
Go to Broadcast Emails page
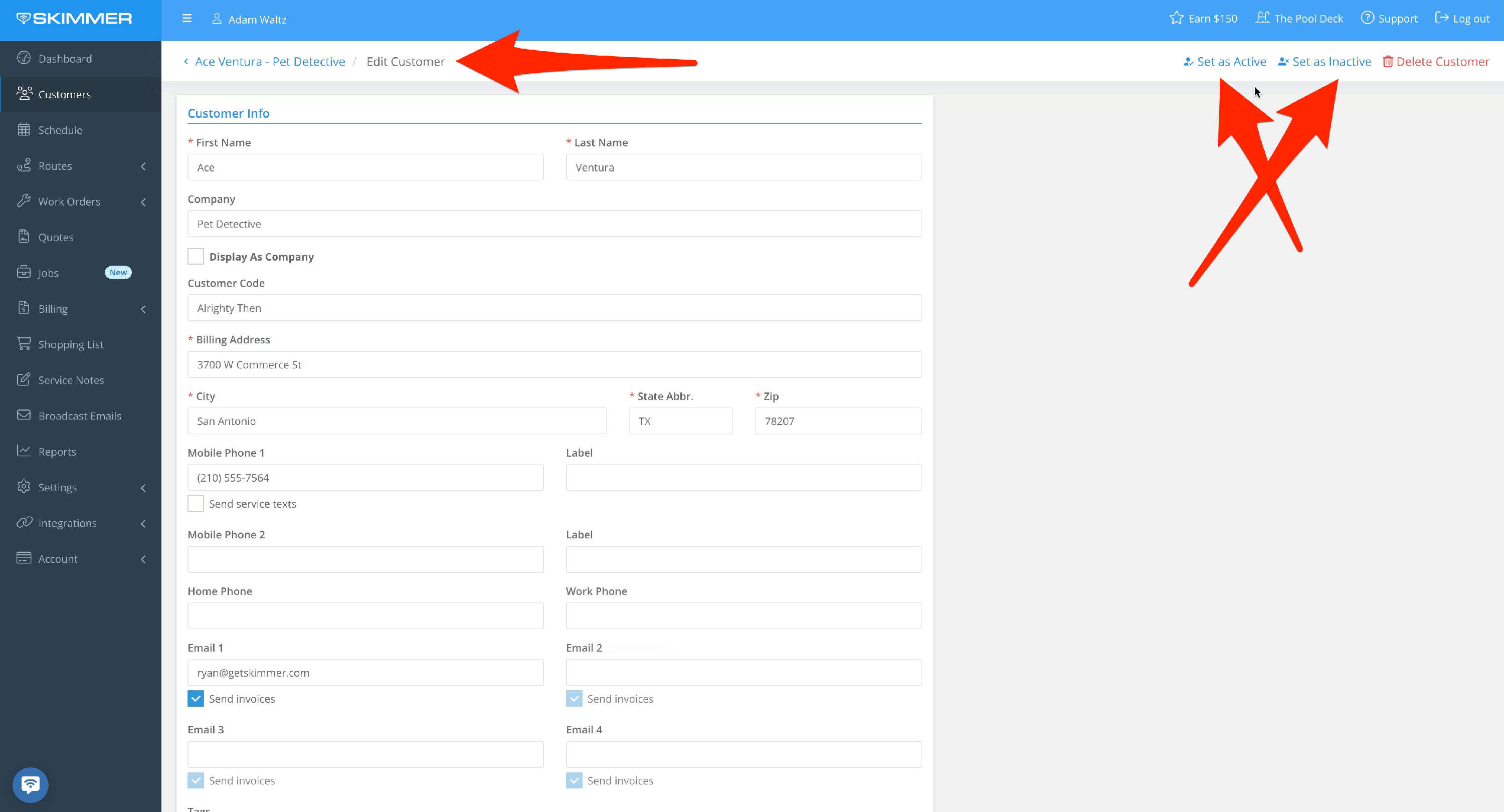79,416
